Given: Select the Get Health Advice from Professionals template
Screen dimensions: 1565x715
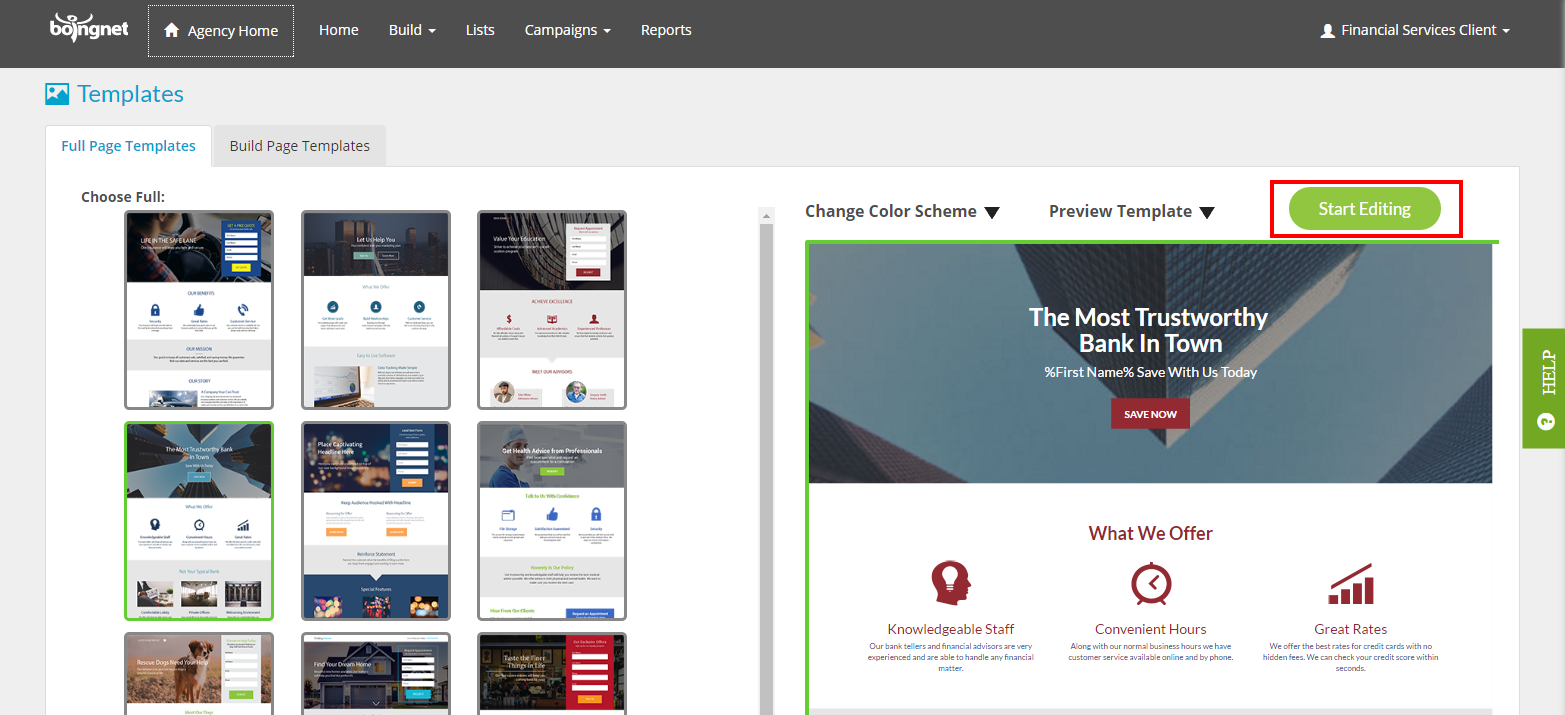Looking at the screenshot, I should 552,521.
